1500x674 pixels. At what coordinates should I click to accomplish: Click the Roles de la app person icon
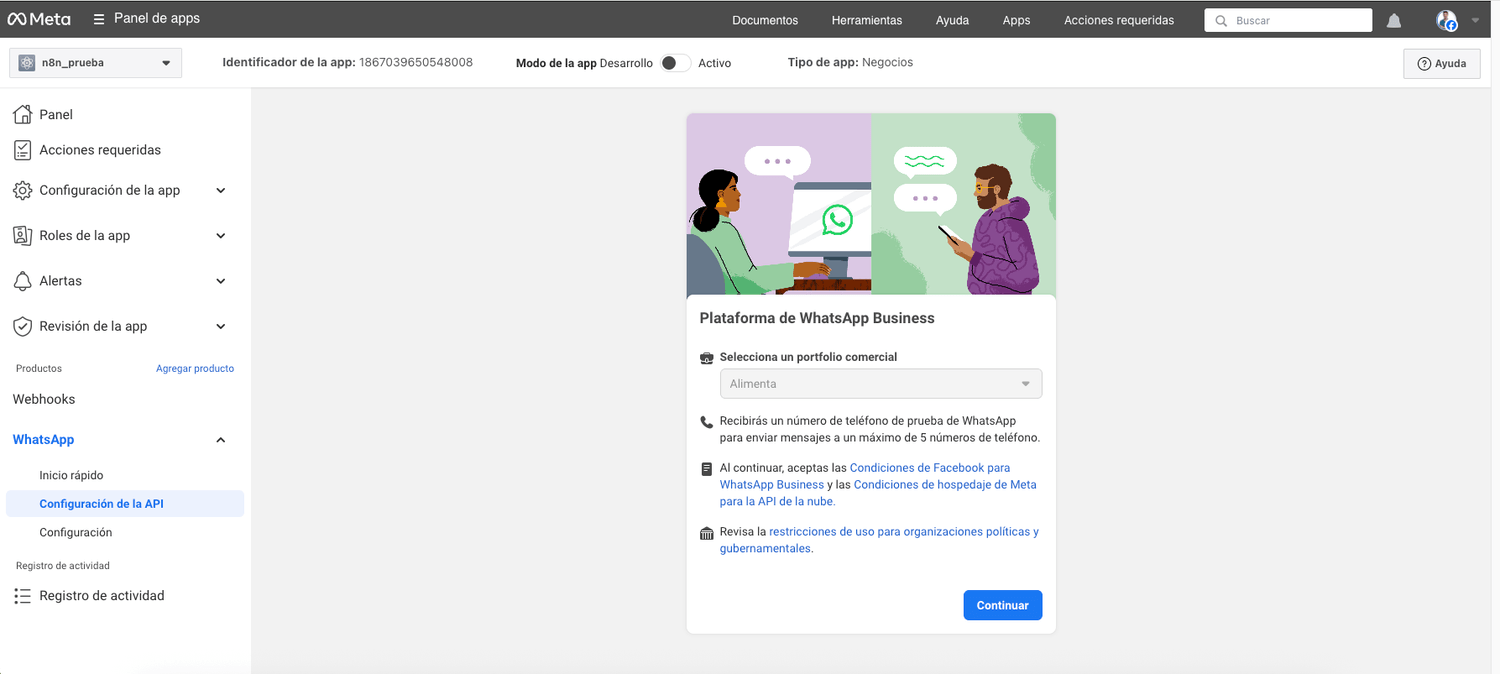pos(22,235)
